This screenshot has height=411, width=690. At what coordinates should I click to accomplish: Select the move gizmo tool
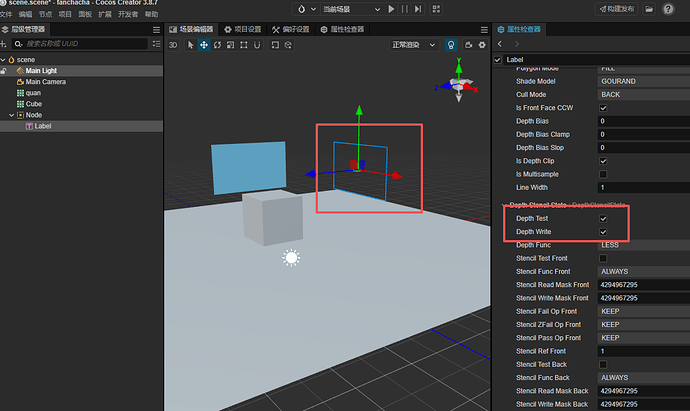204,45
